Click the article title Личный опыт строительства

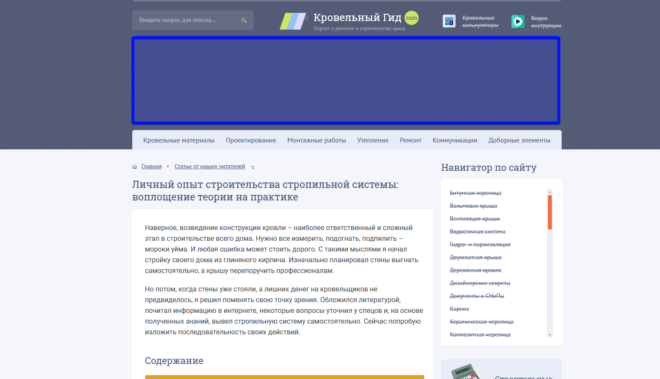coord(265,191)
